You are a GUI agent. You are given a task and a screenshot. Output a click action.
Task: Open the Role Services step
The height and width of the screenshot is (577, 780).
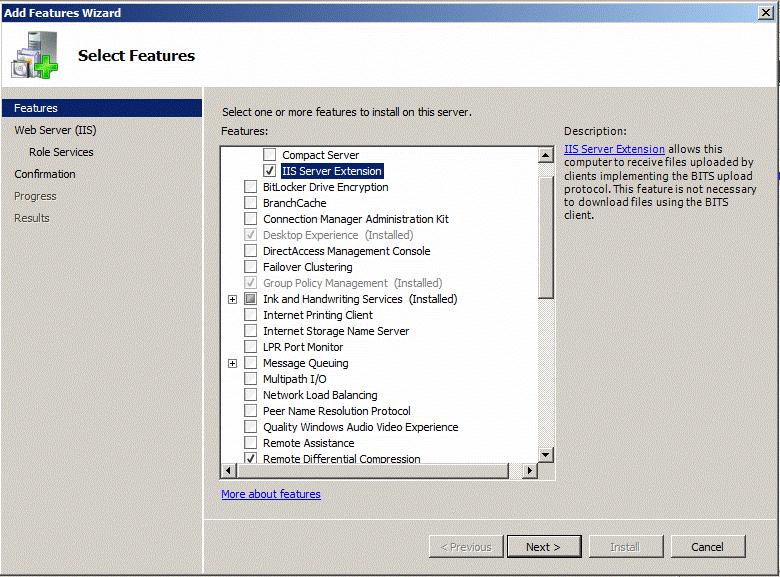coord(61,152)
